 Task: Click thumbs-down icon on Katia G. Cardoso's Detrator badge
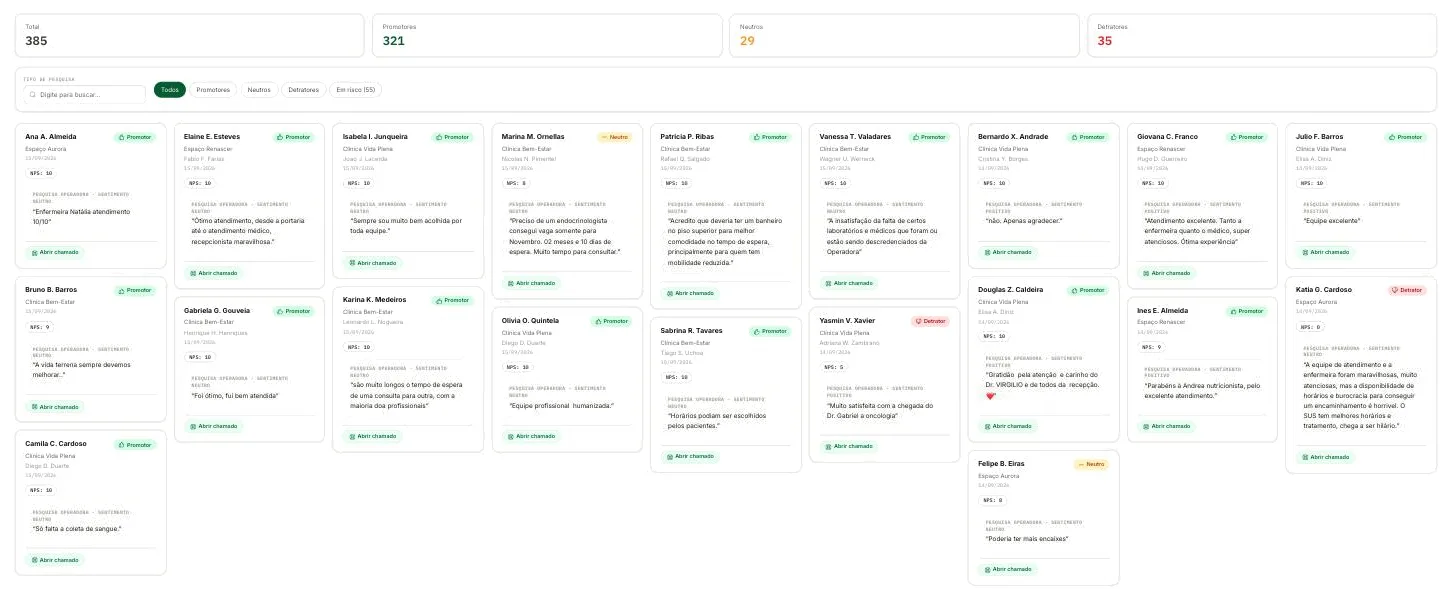pos(1395,290)
